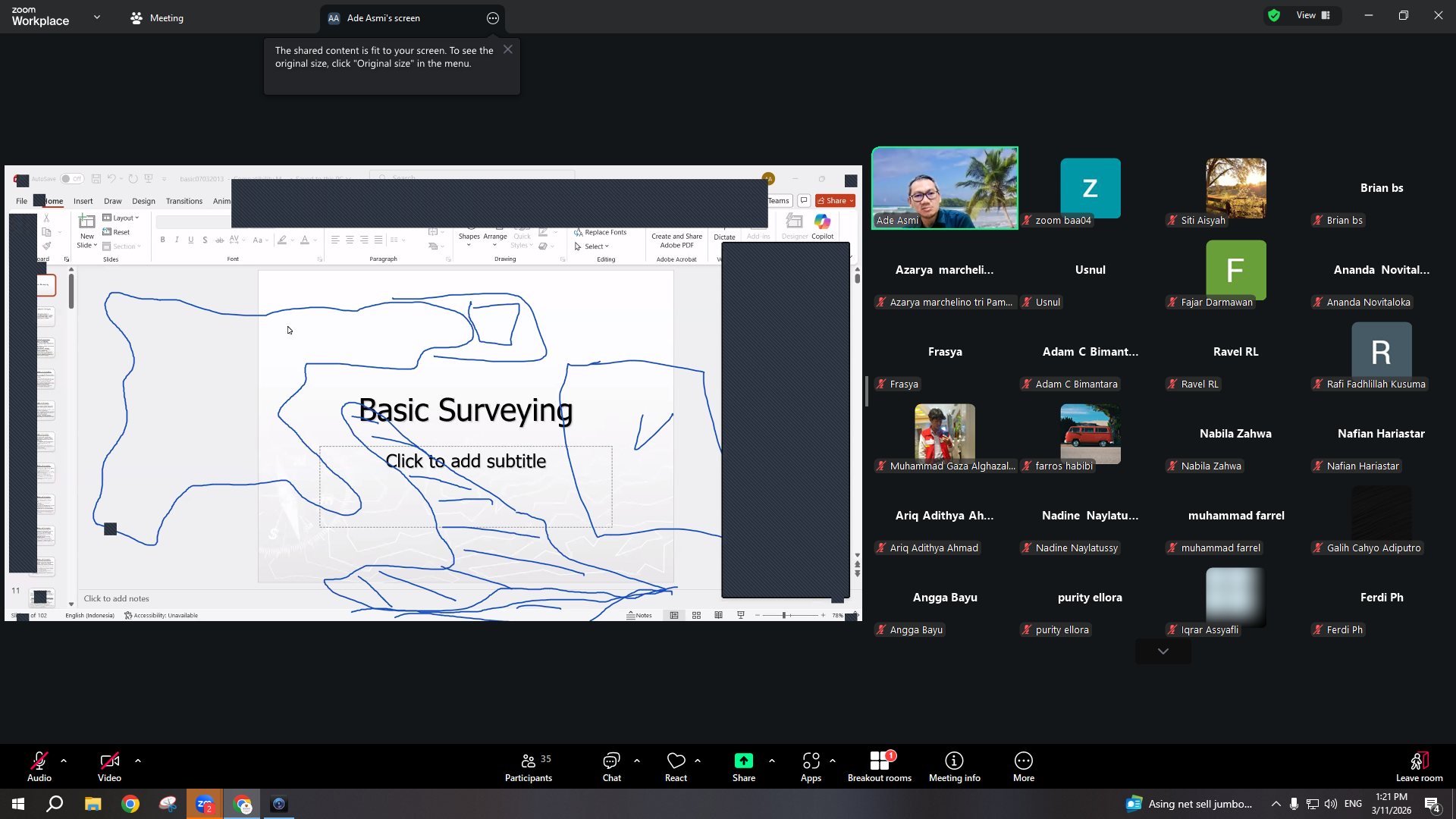The width and height of the screenshot is (1456, 819).
Task: Open screen share options ellipsis icon
Action: coord(493,18)
